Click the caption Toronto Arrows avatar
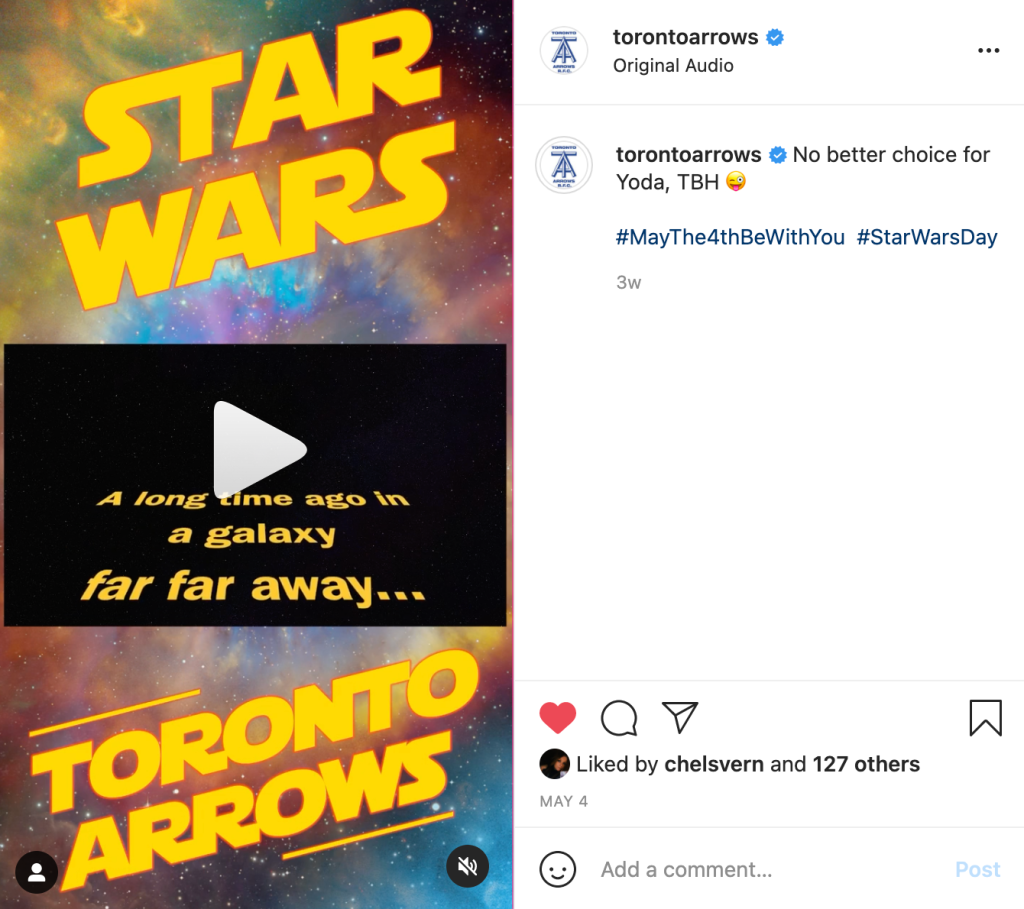This screenshot has width=1024, height=909. (x=564, y=164)
